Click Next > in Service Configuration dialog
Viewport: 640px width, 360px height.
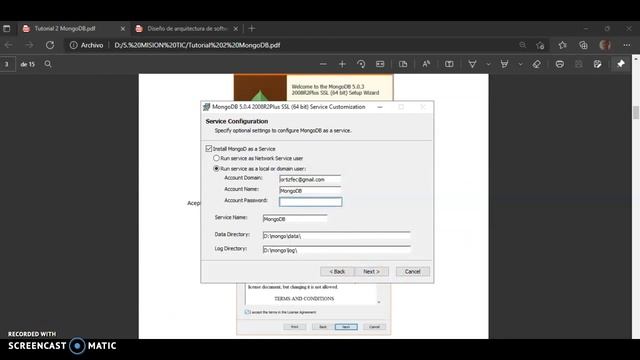(371, 271)
